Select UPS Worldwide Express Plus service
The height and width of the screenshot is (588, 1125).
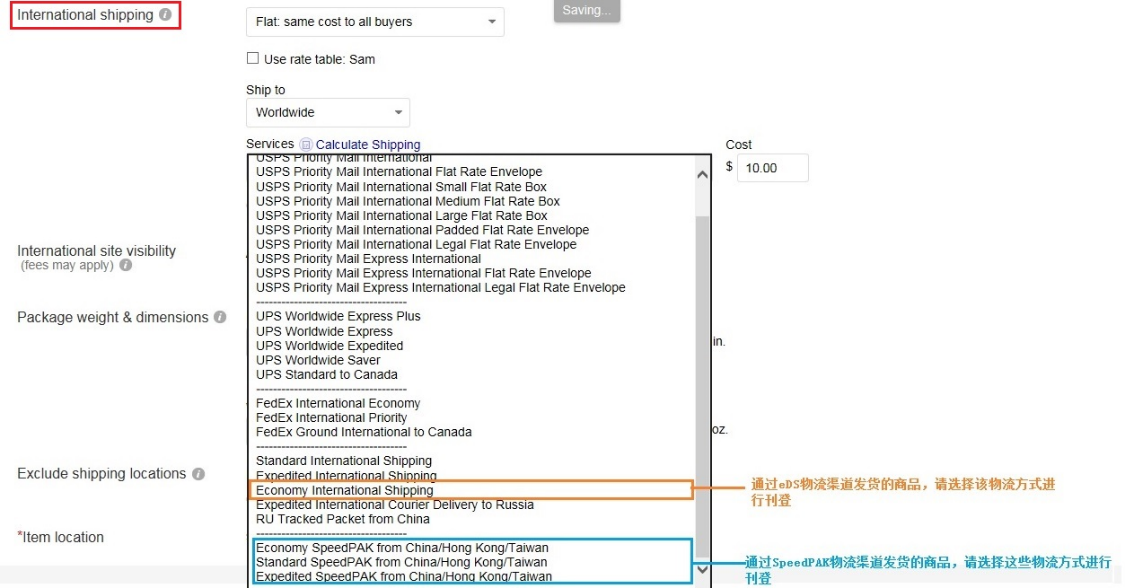click(x=338, y=316)
